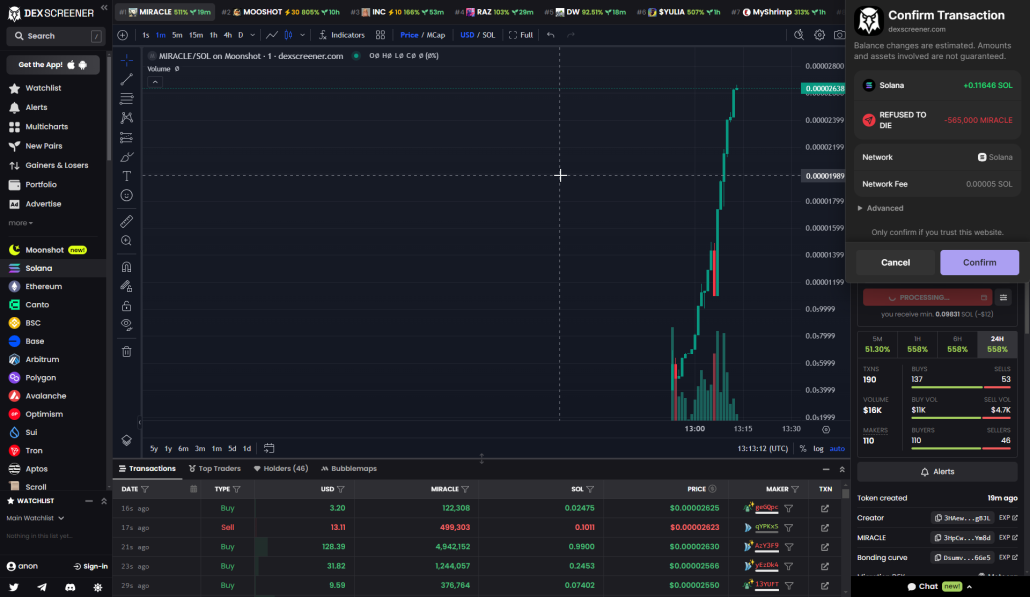Enable log scale on price axis

click(x=820, y=448)
